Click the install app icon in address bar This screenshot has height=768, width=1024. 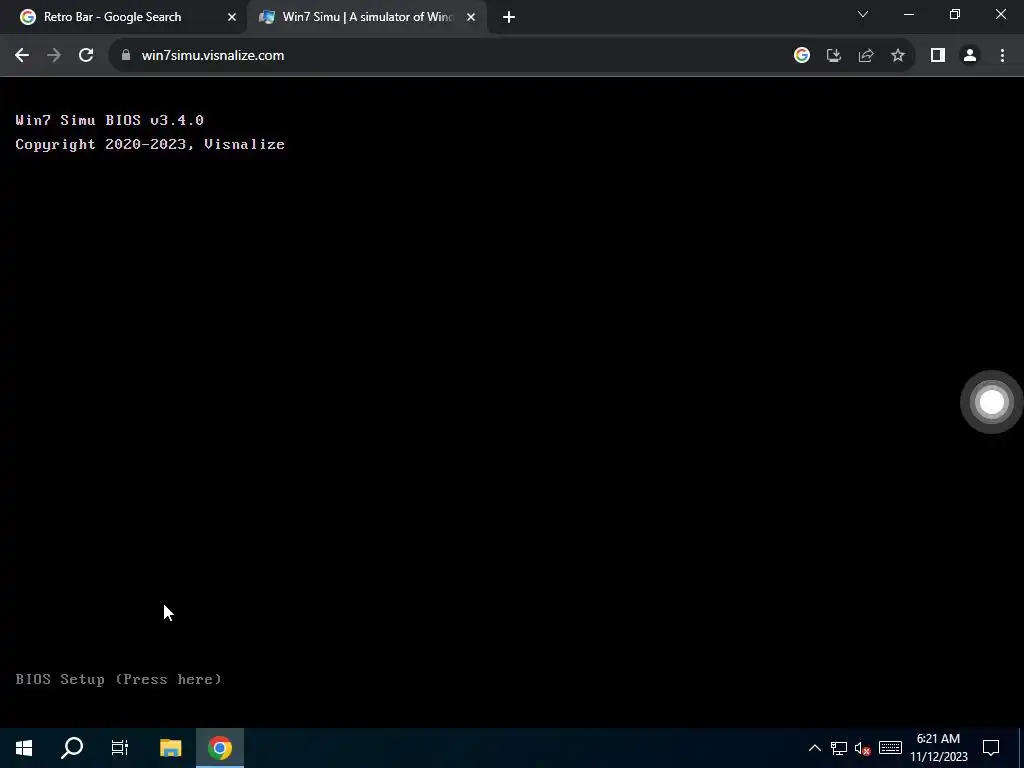[834, 56]
